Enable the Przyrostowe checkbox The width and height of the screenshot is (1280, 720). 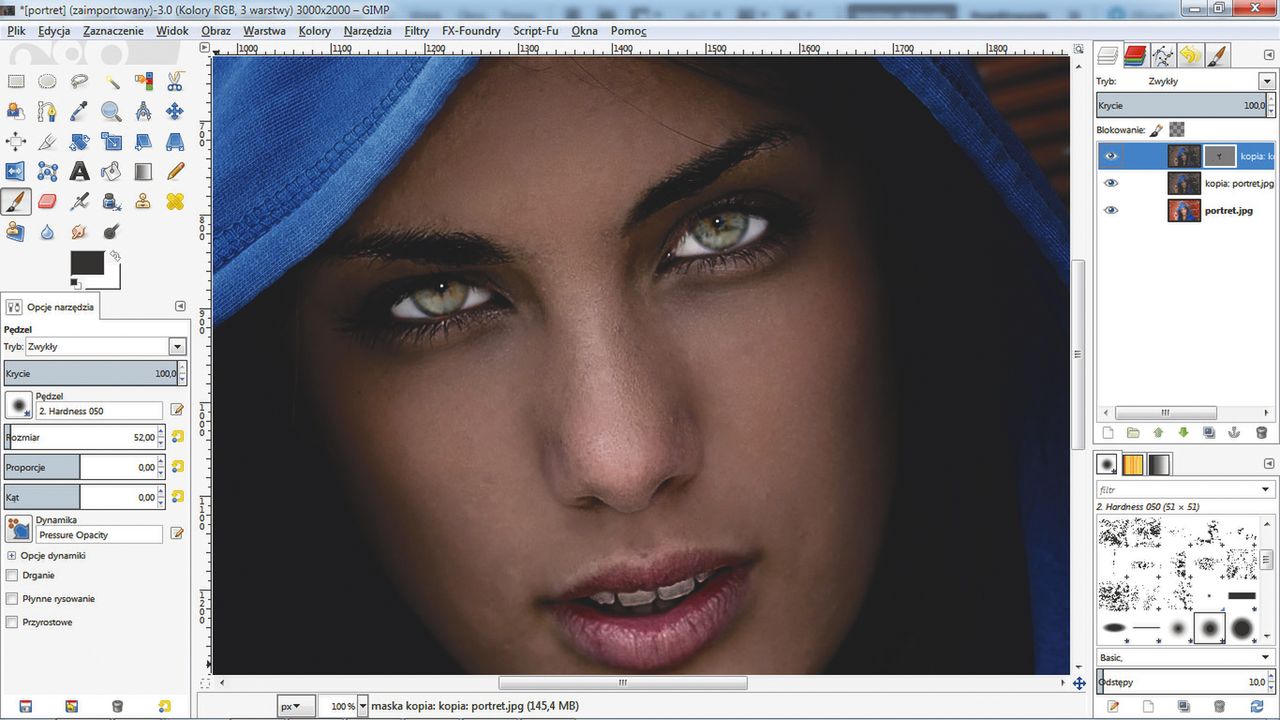[12, 622]
